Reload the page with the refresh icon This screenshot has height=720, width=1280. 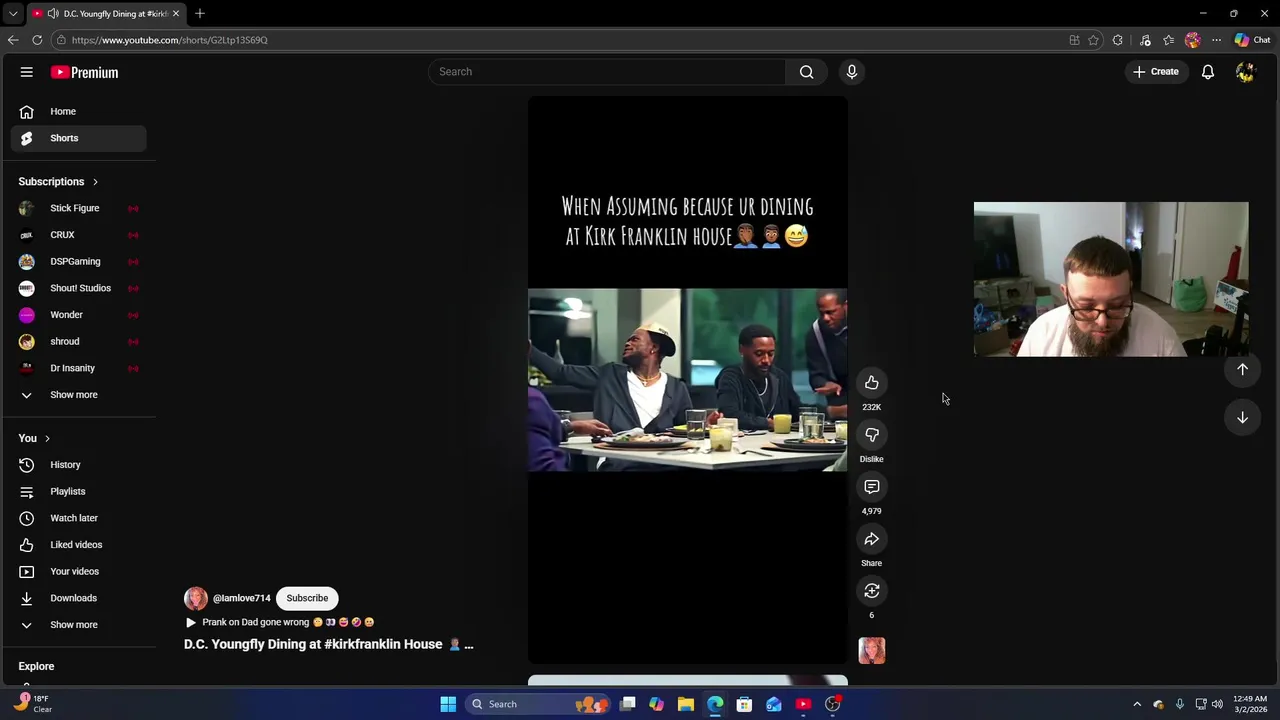[x=37, y=40]
